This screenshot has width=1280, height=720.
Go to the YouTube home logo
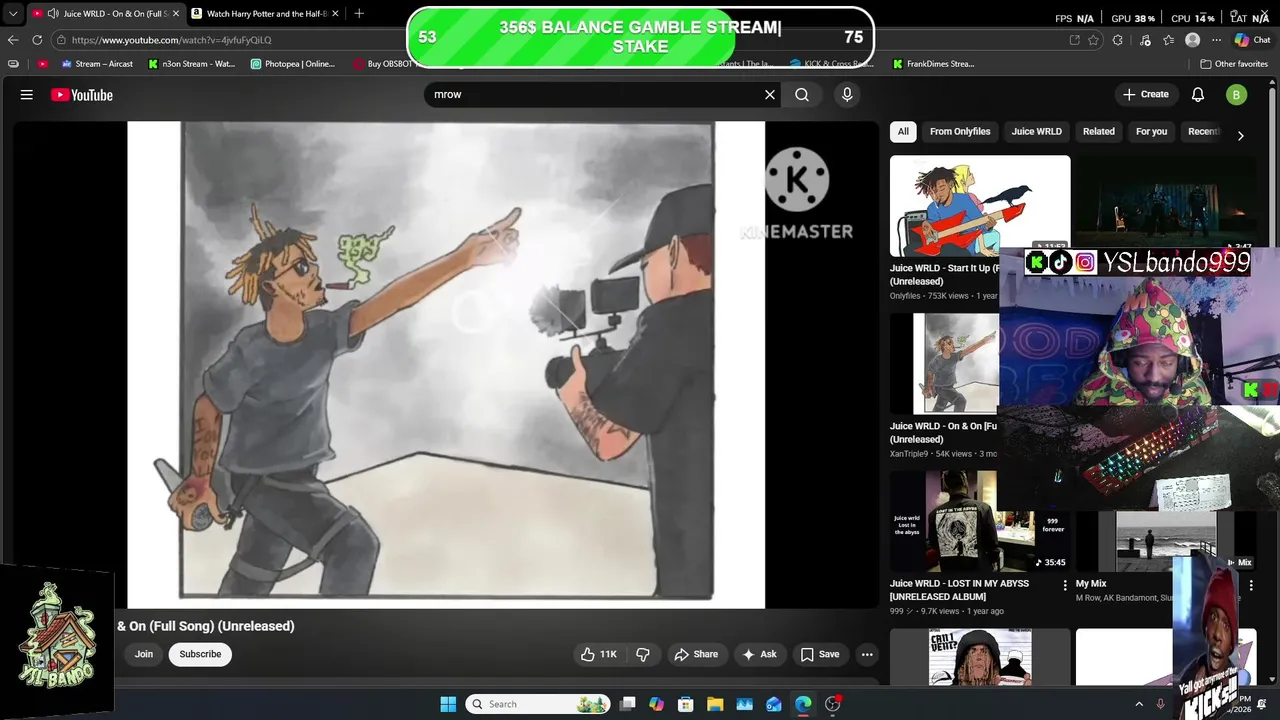point(82,95)
